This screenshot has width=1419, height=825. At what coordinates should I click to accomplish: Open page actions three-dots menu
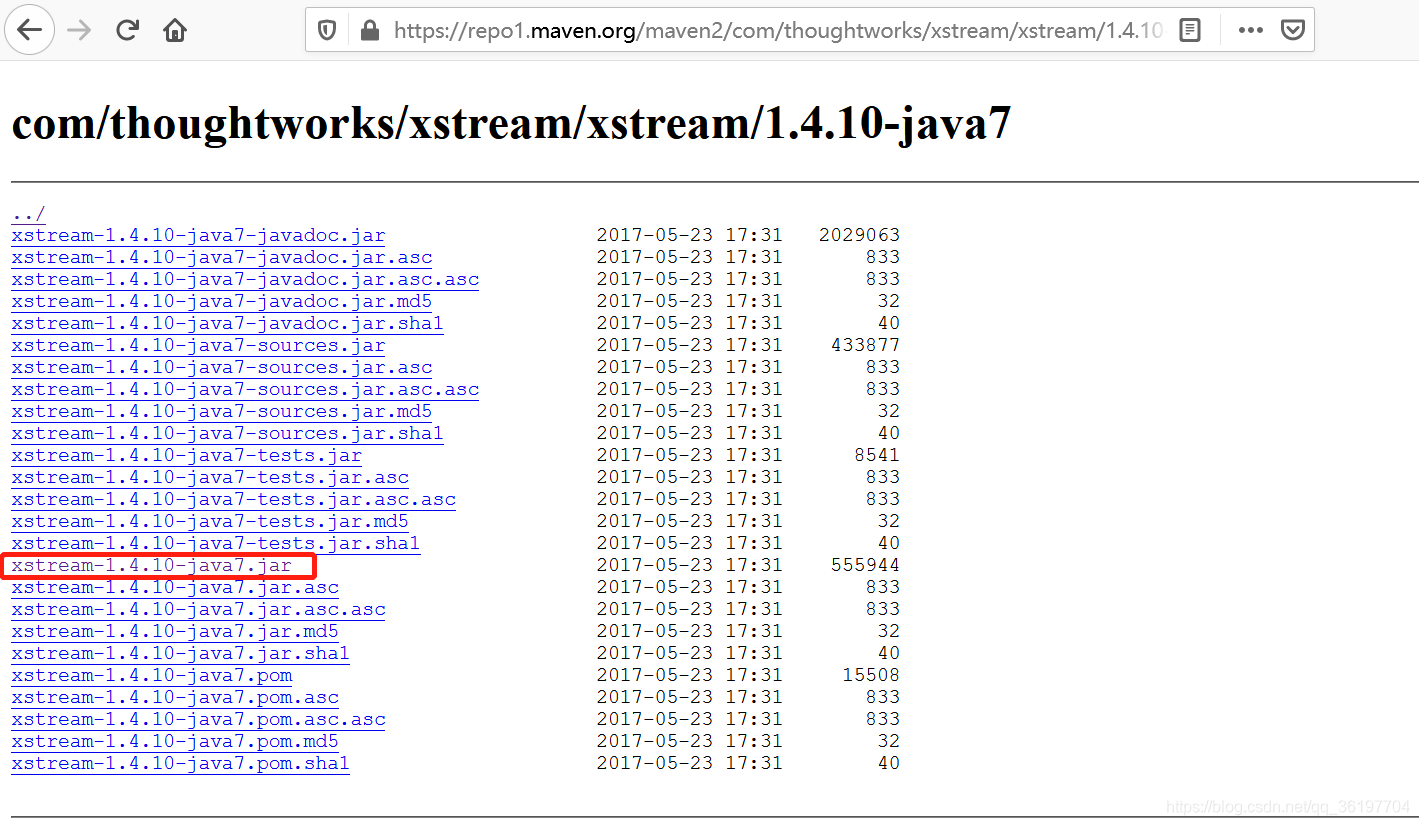pyautogui.click(x=1250, y=30)
